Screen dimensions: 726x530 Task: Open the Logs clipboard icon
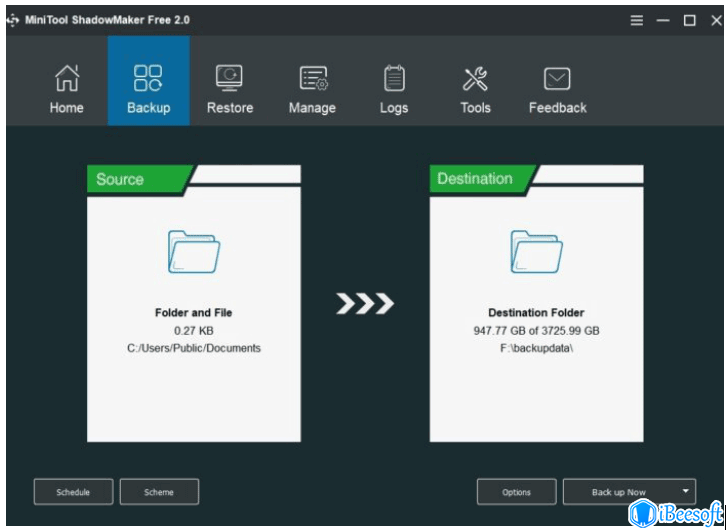394,78
